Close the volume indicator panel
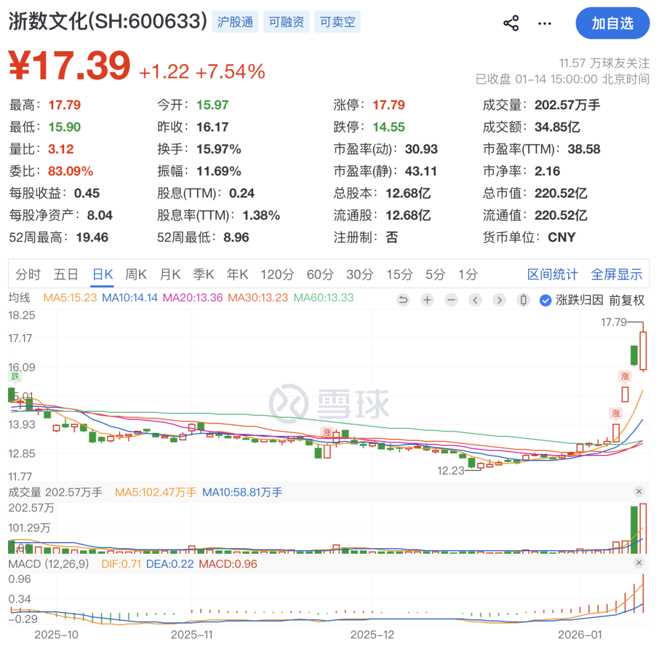Viewport: 667px width, 647px height. pyautogui.click(x=639, y=492)
